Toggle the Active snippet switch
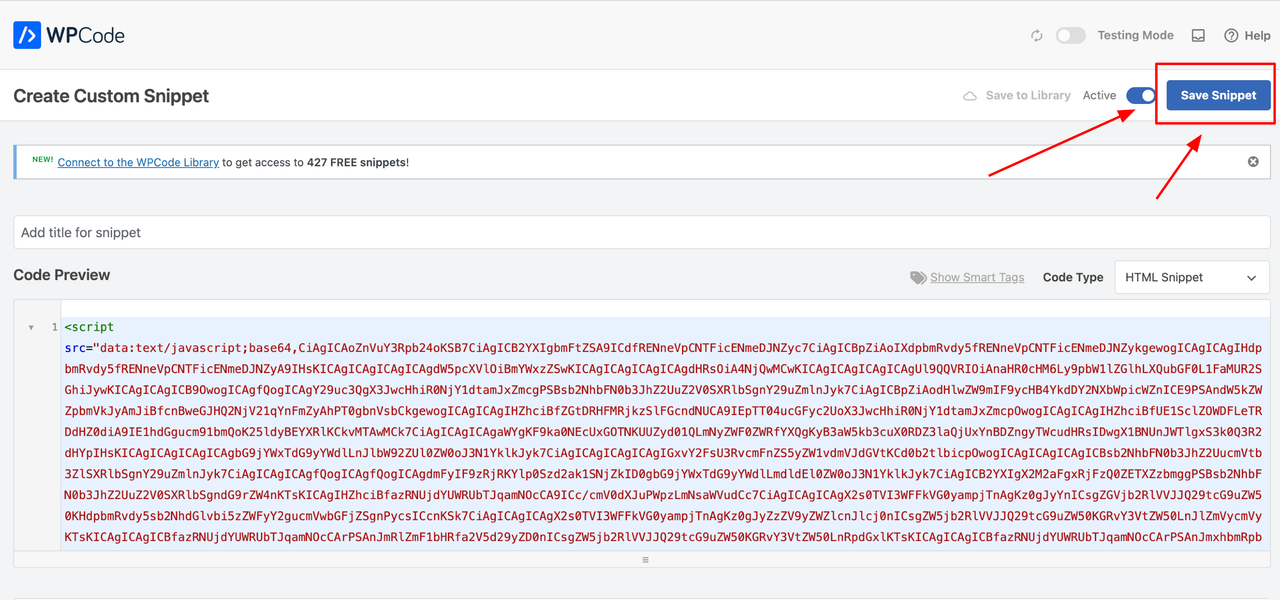 (1141, 96)
